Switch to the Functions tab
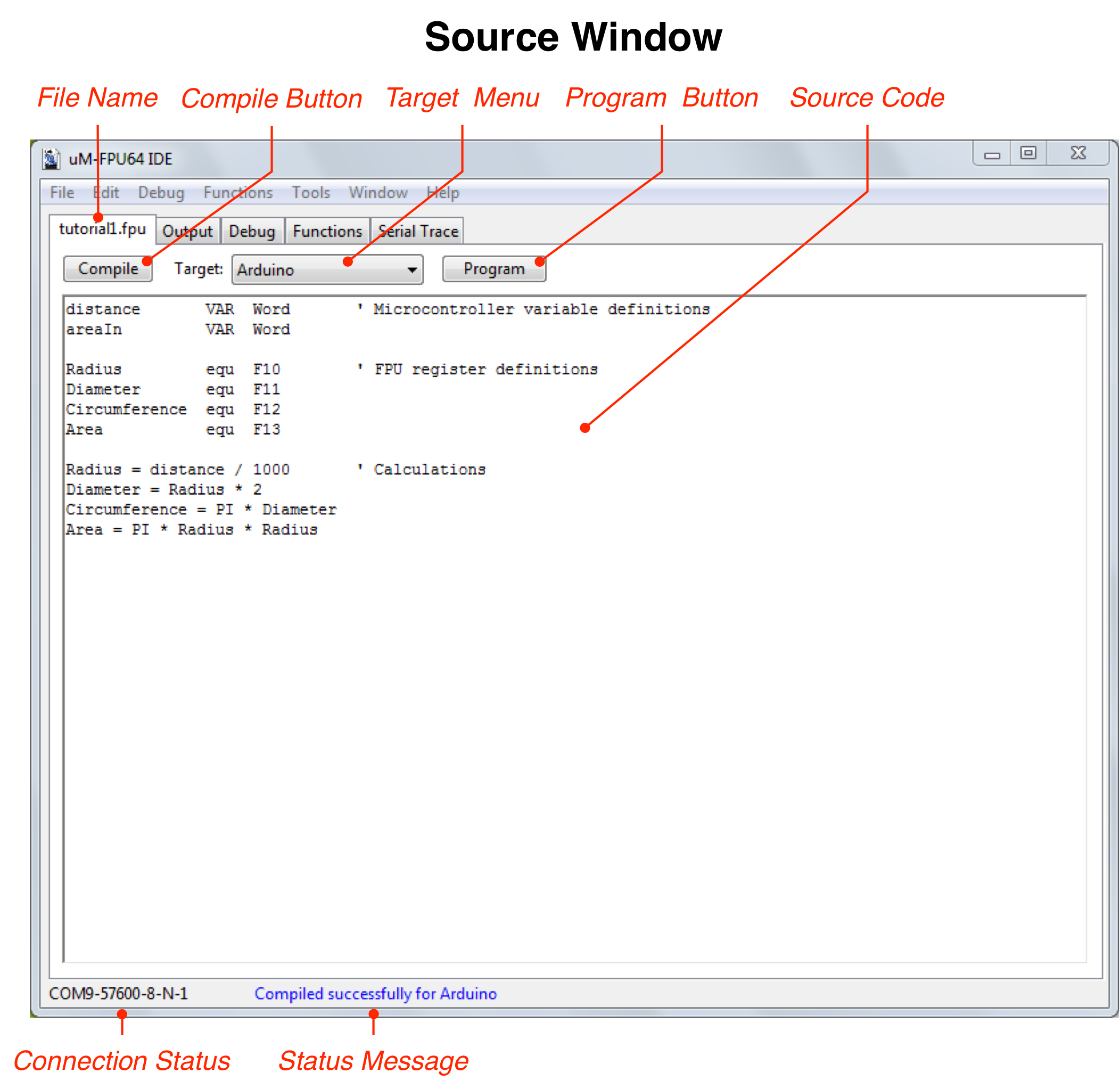 pos(327,231)
